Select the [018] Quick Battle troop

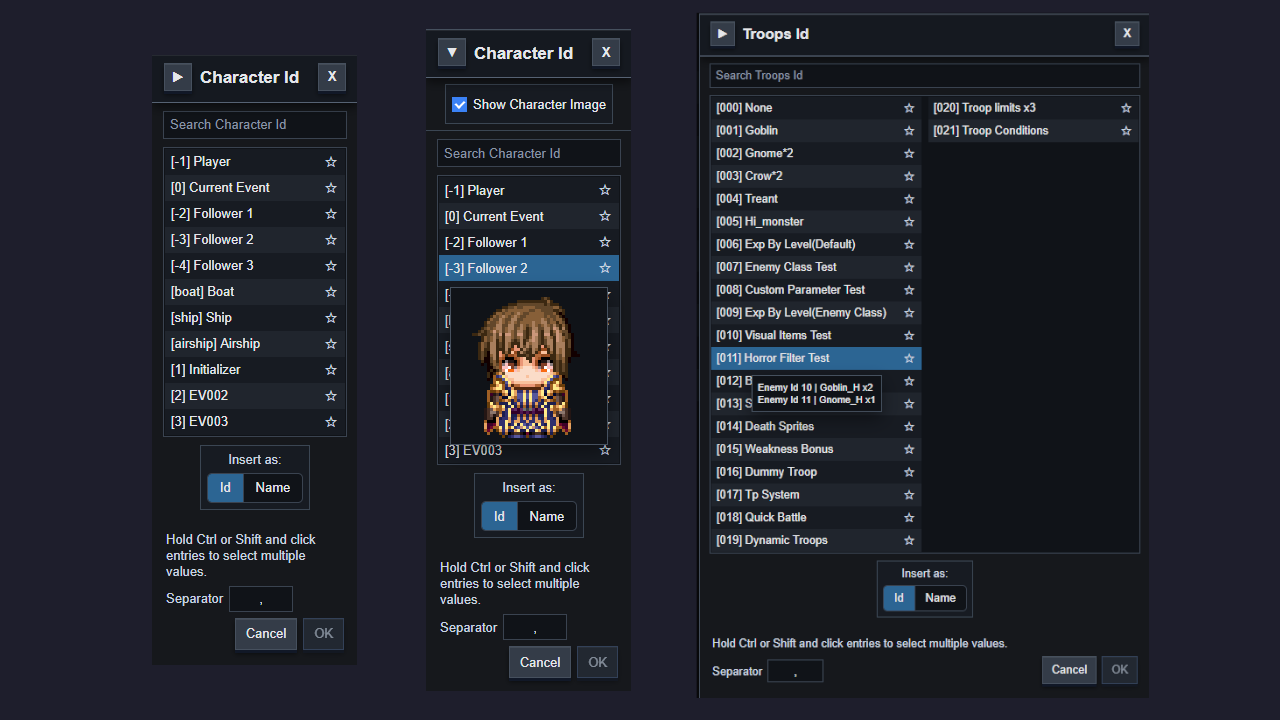(x=816, y=518)
